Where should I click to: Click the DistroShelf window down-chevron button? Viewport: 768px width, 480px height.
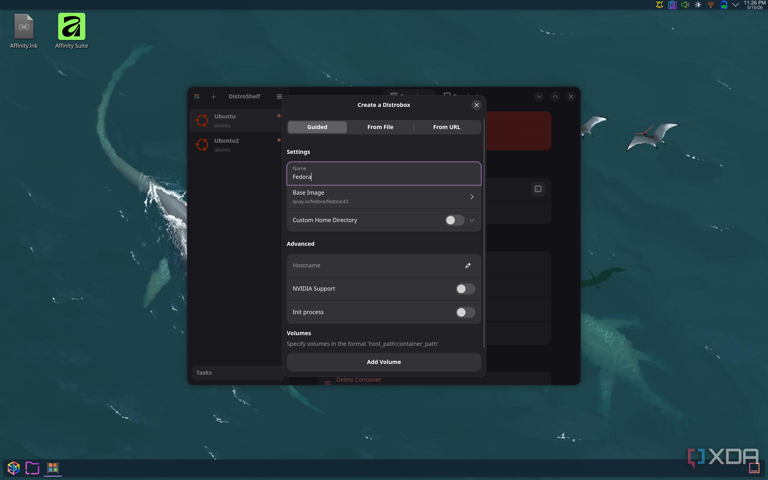click(539, 96)
